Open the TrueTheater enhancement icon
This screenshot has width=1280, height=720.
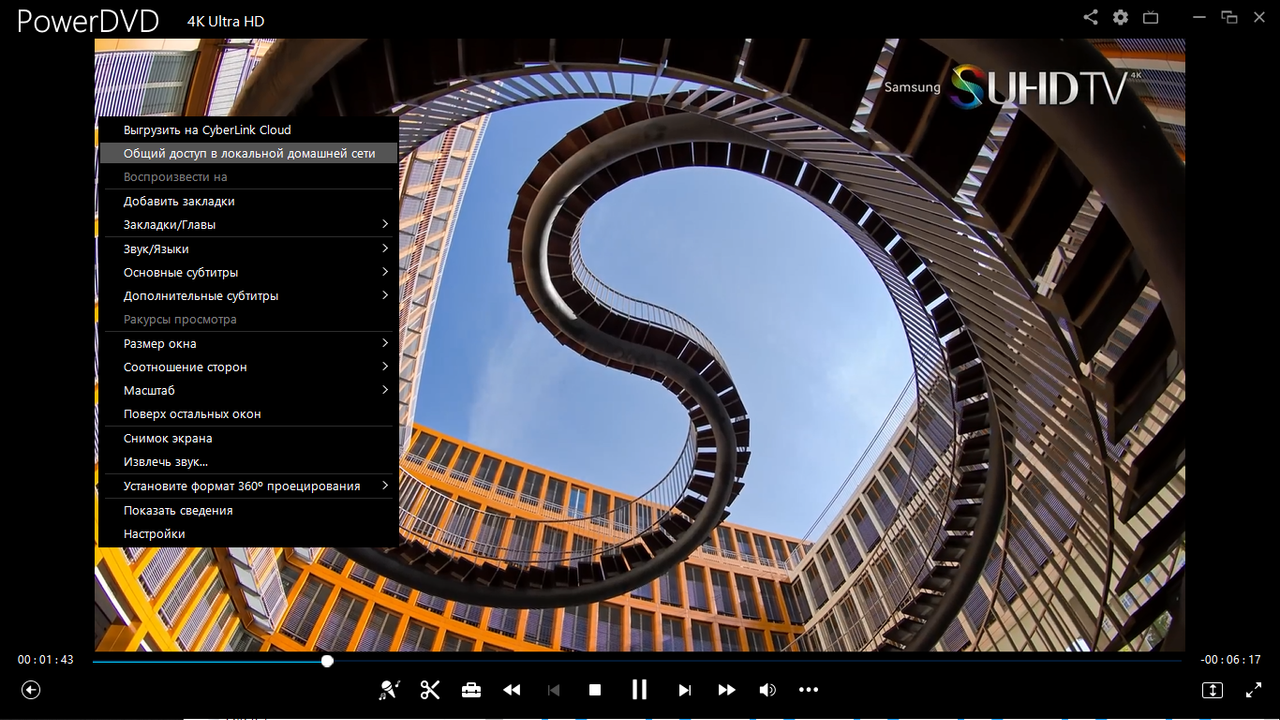pos(389,690)
